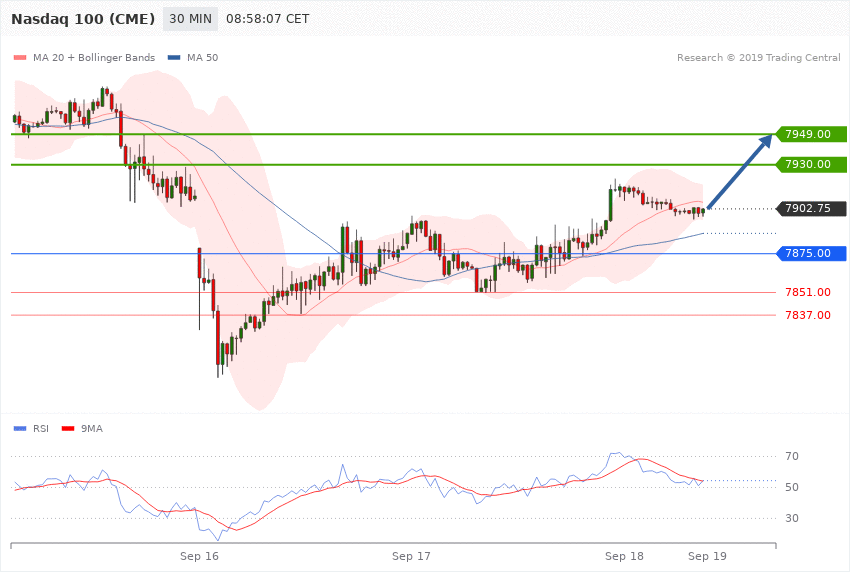Click the blue RSI legend swatch
The width and height of the screenshot is (850, 576).
[x=20, y=429]
